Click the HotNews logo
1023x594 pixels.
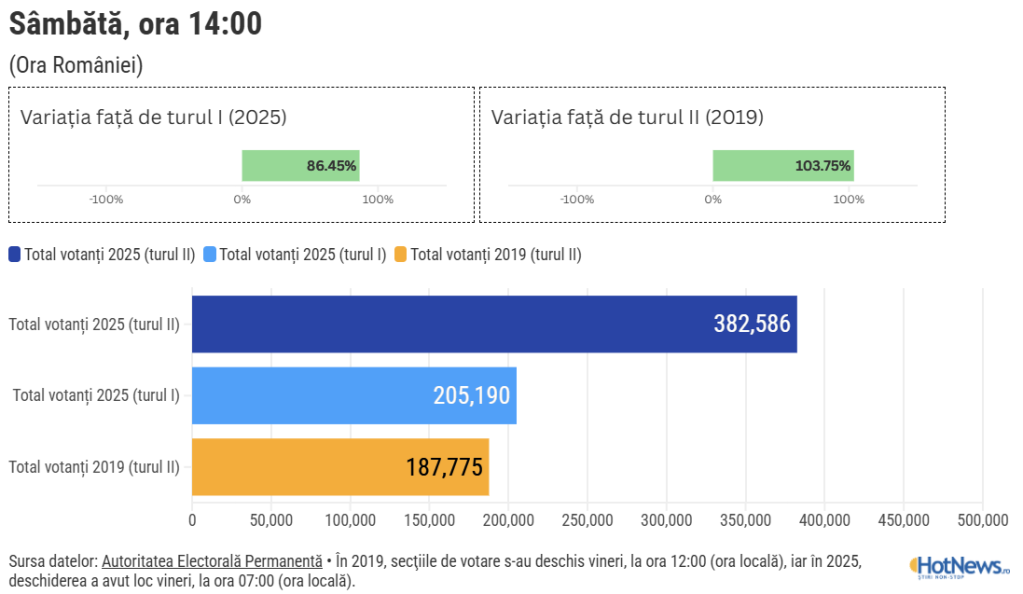click(x=959, y=567)
